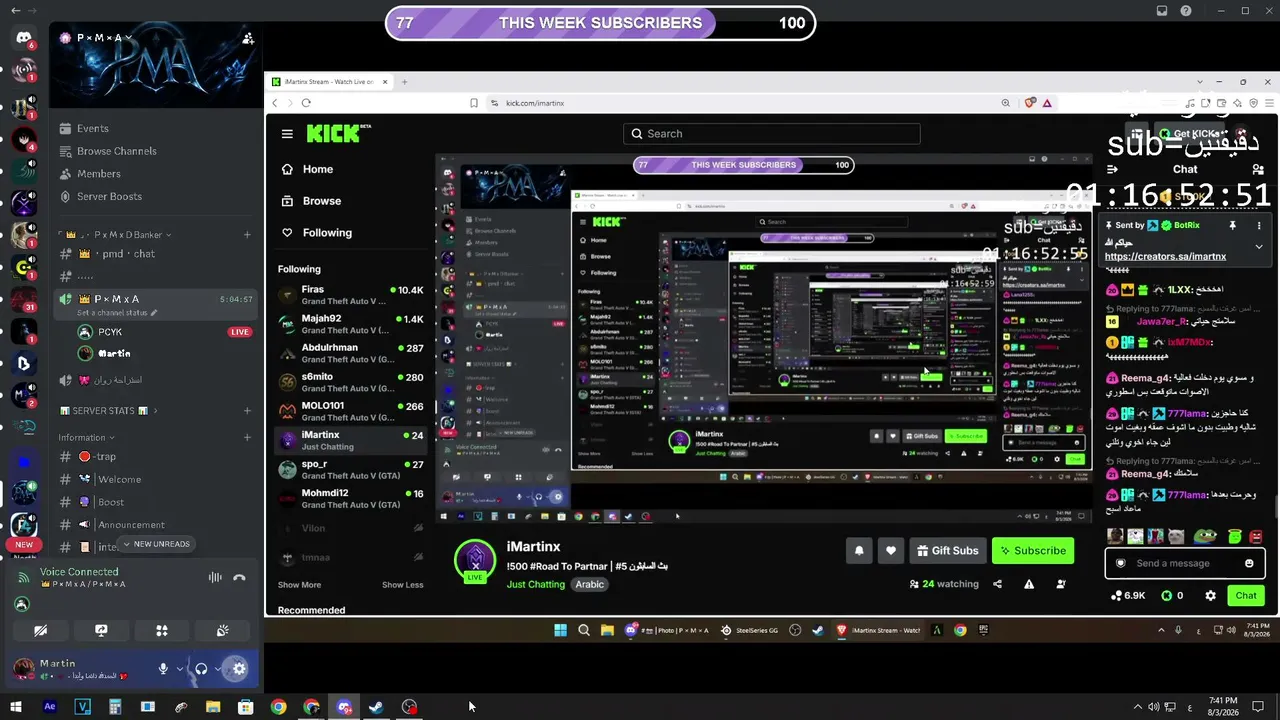This screenshot has width=1280, height=720.
Task: Deafen audio with headphones icon
Action: (201, 669)
